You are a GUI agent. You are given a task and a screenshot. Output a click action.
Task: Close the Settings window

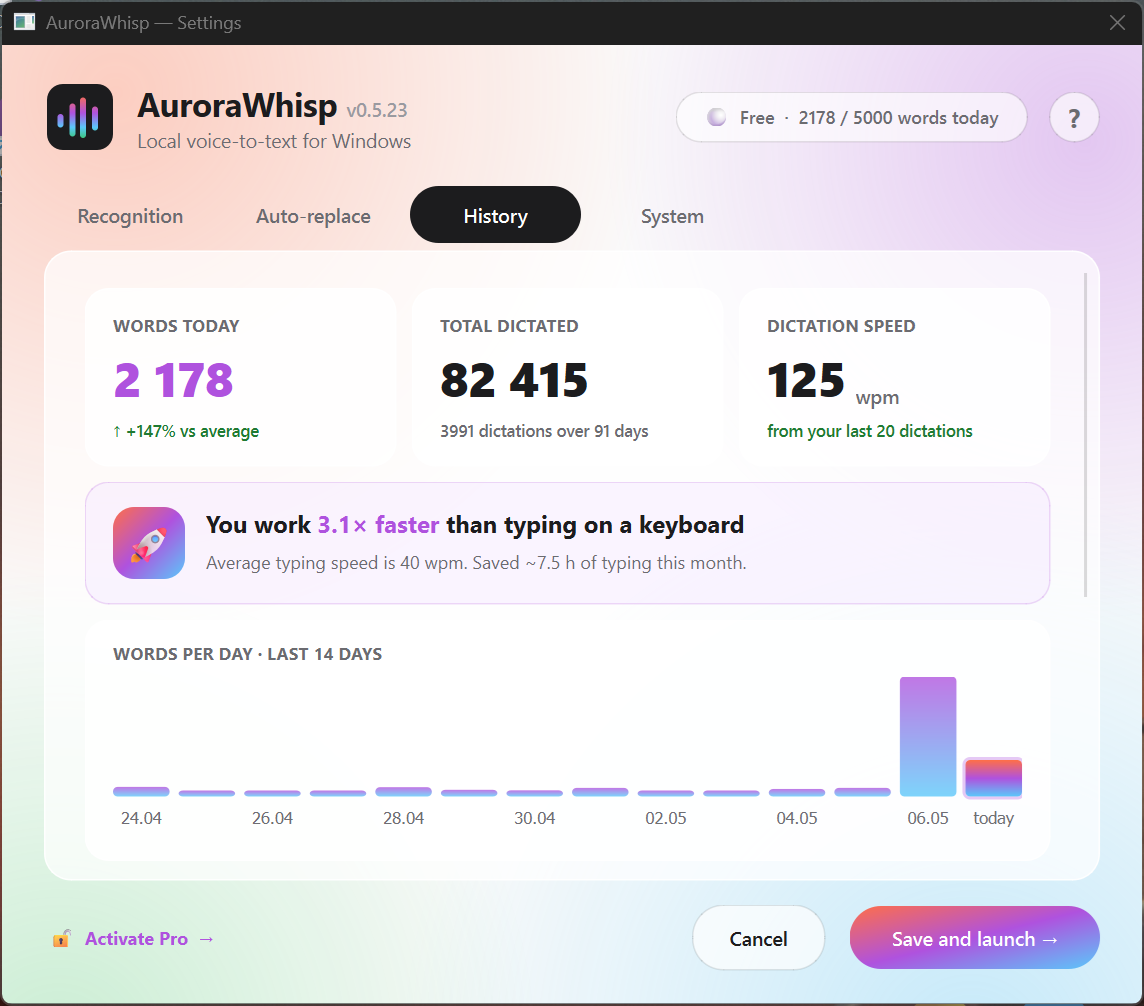(1117, 23)
